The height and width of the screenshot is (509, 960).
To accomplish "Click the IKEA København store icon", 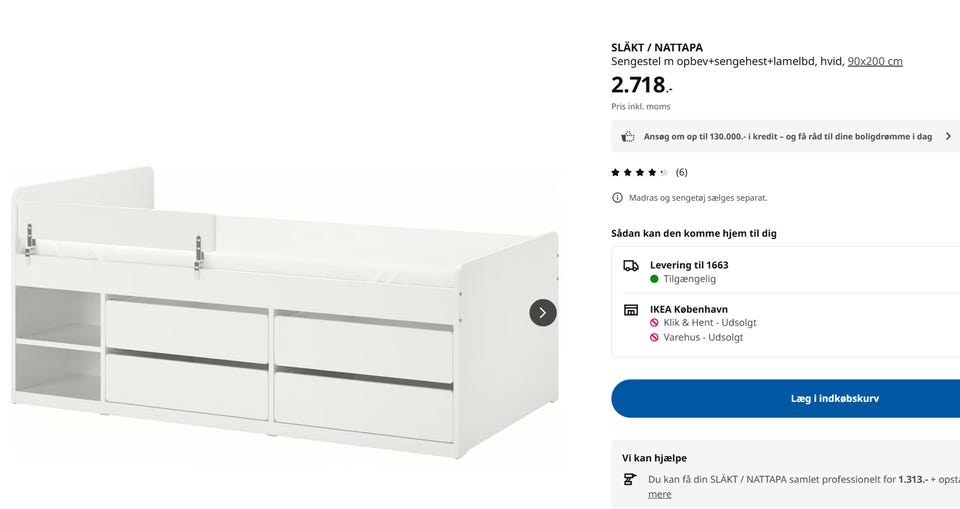I will point(631,310).
